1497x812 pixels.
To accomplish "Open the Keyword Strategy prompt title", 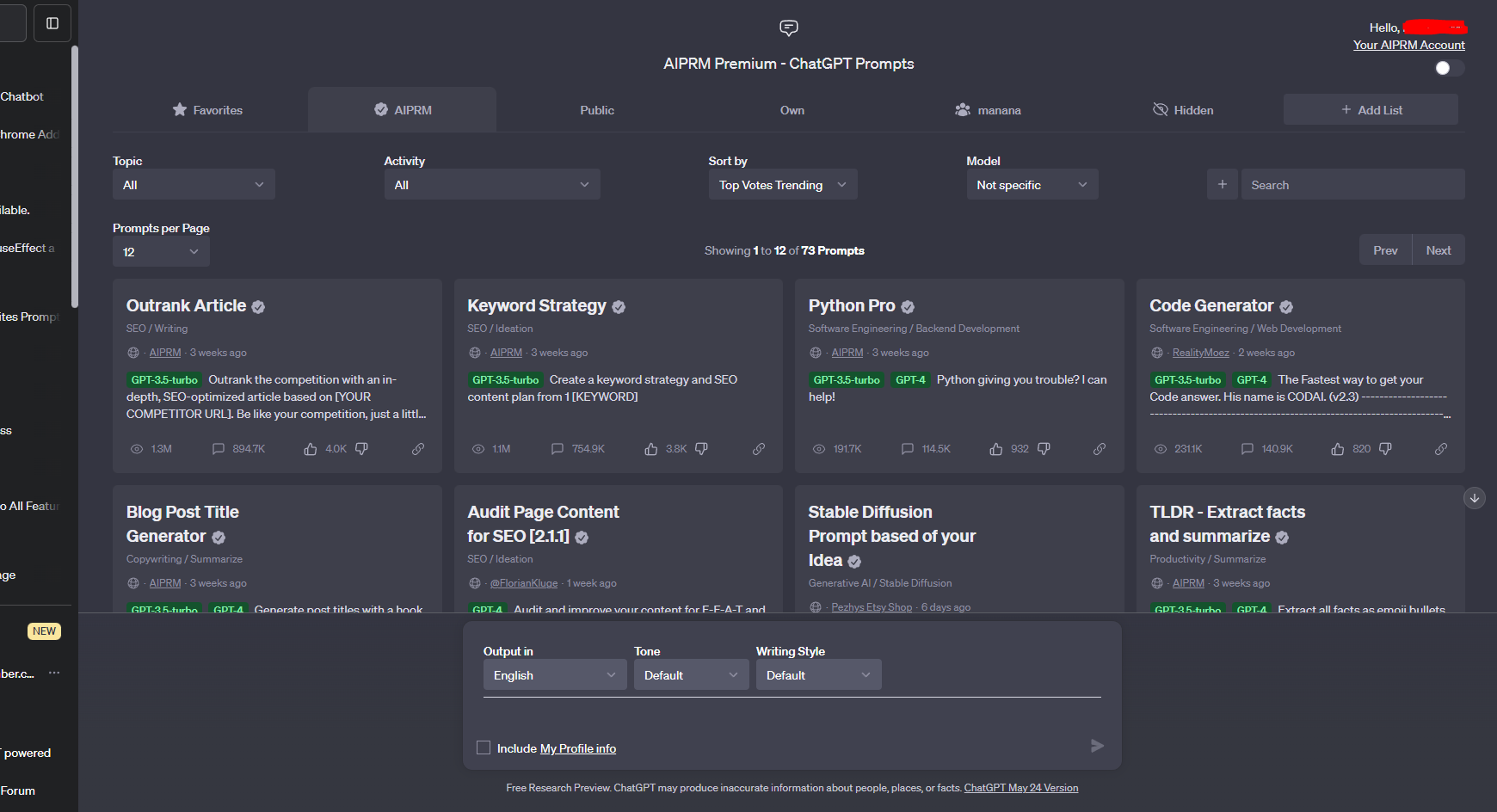I will coord(537,306).
